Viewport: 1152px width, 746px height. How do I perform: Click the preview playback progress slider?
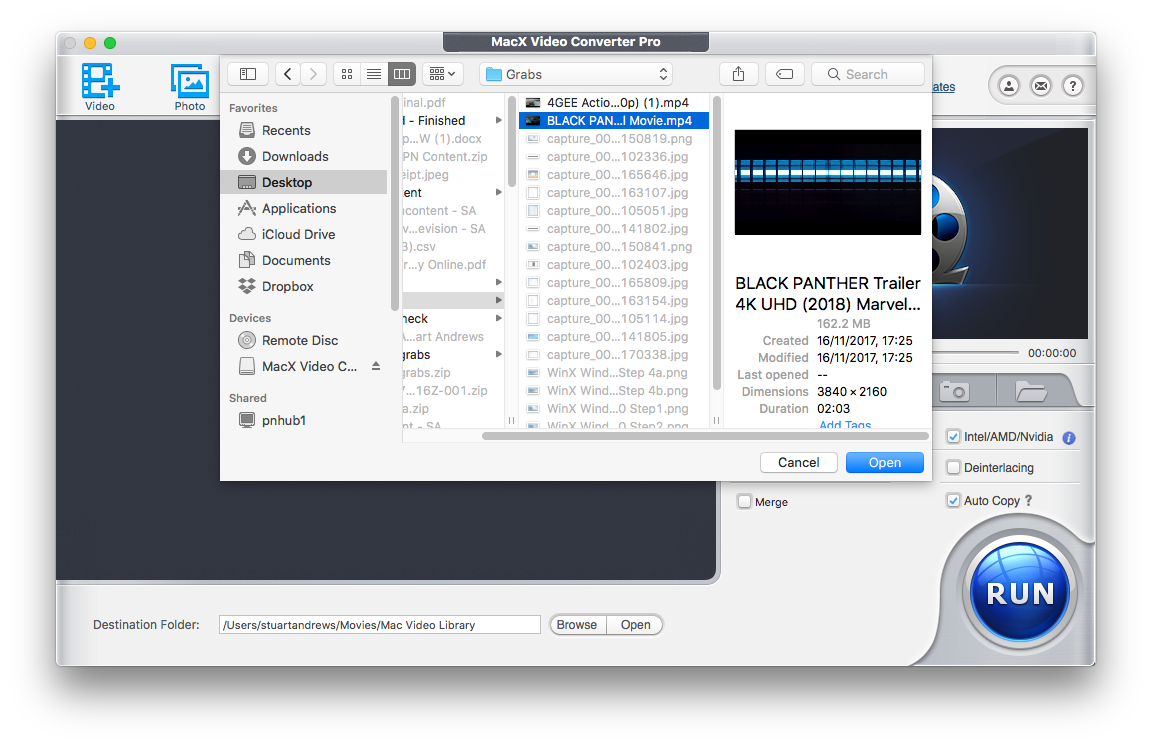click(975, 353)
